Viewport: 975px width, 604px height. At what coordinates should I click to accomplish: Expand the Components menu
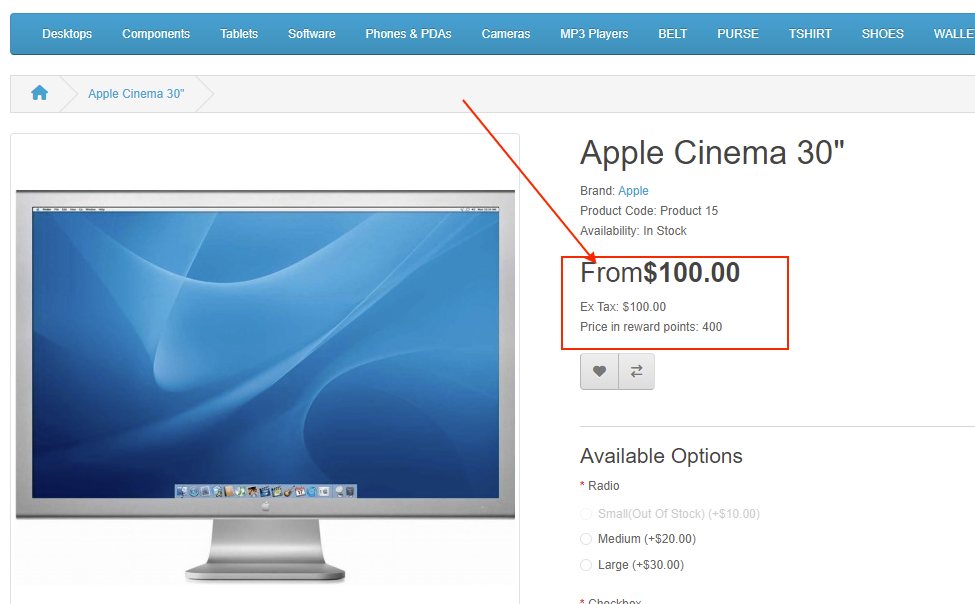[x=156, y=34]
